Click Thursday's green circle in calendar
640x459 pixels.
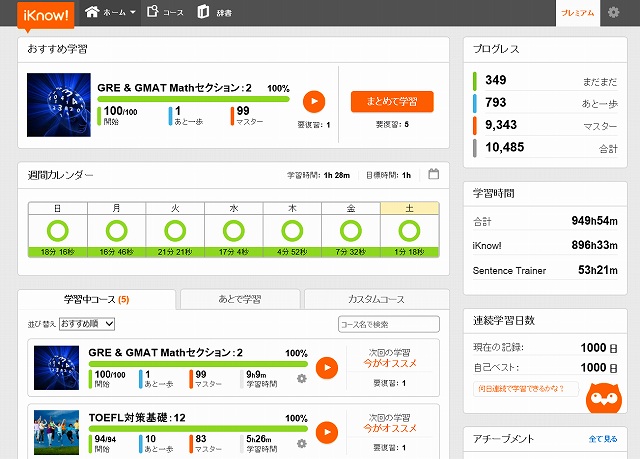[x=292, y=231]
